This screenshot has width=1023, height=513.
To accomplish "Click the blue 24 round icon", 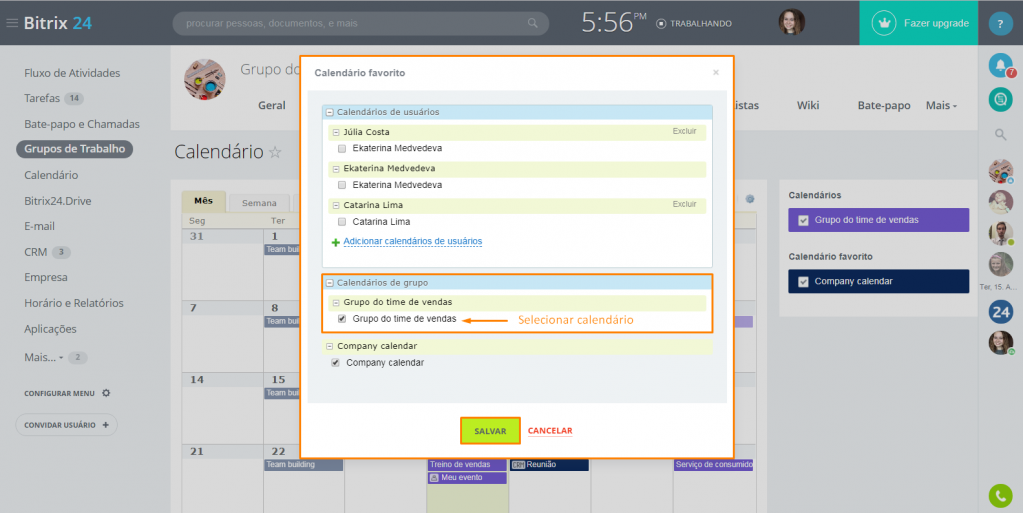I will [1000, 312].
